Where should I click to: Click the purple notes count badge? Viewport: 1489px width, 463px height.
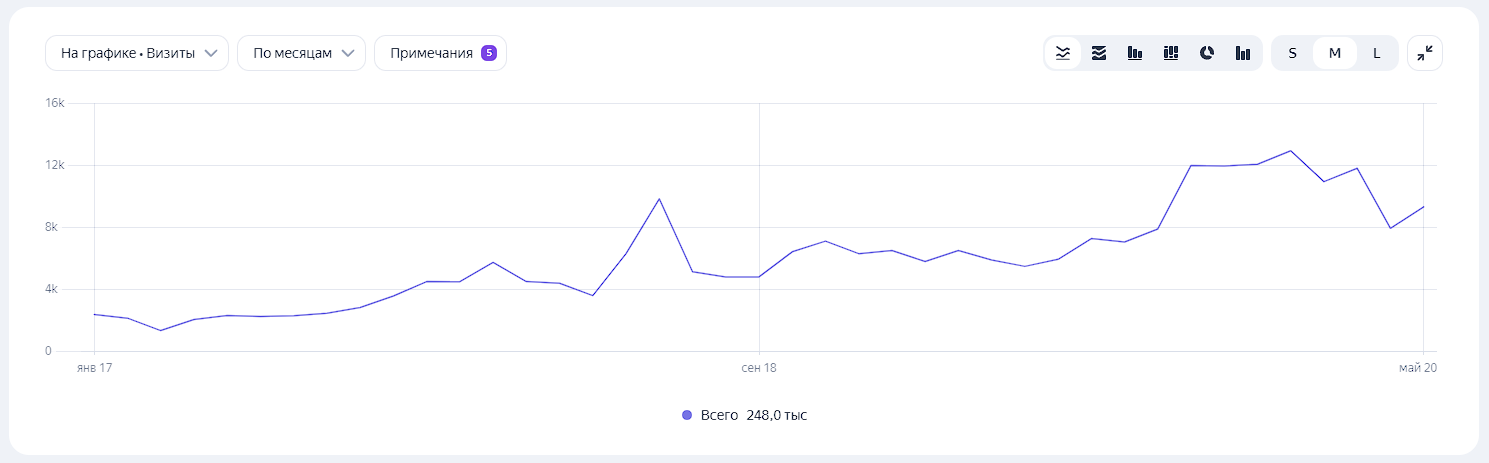pos(489,53)
